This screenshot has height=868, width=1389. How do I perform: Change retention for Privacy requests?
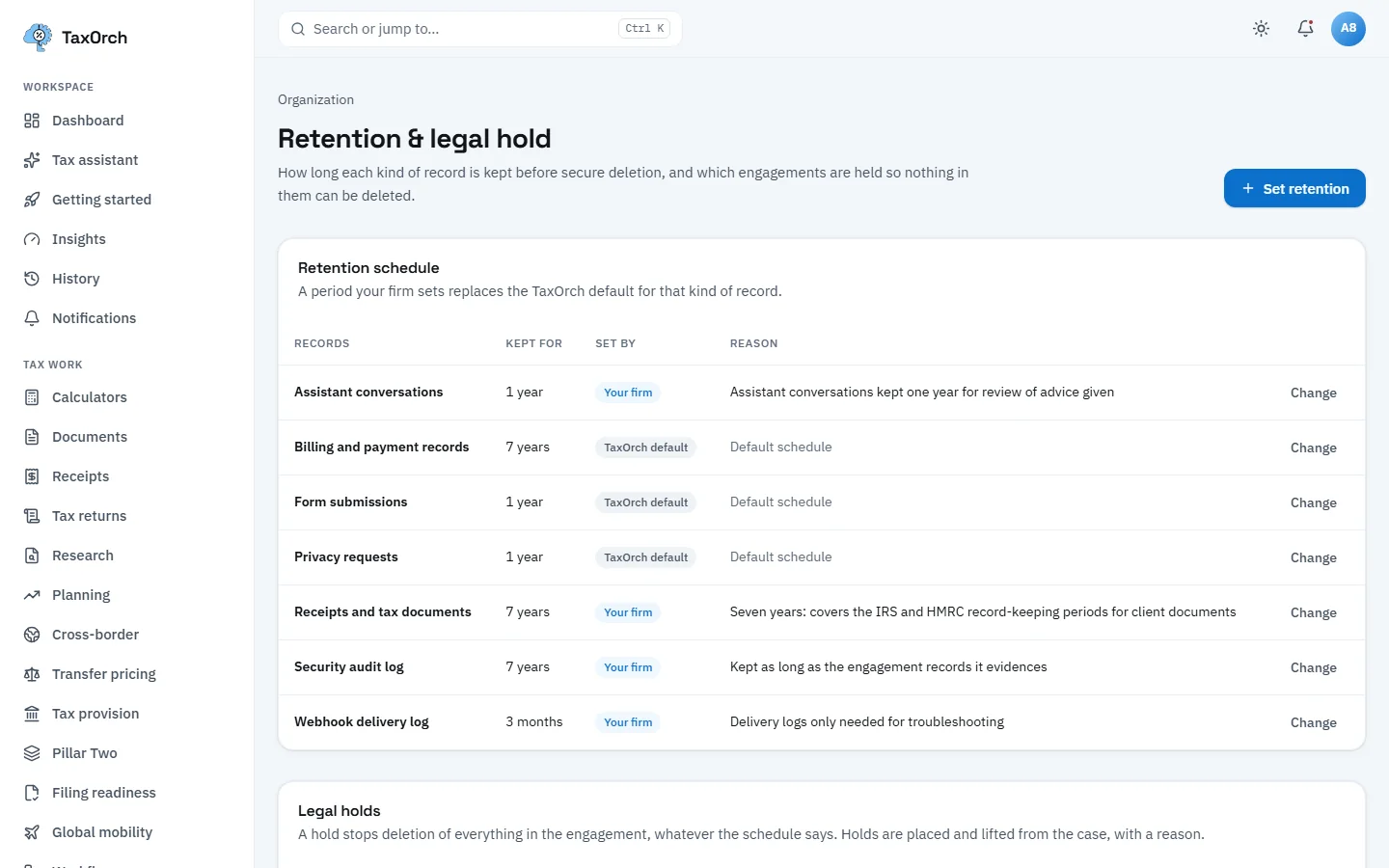pos(1314,557)
